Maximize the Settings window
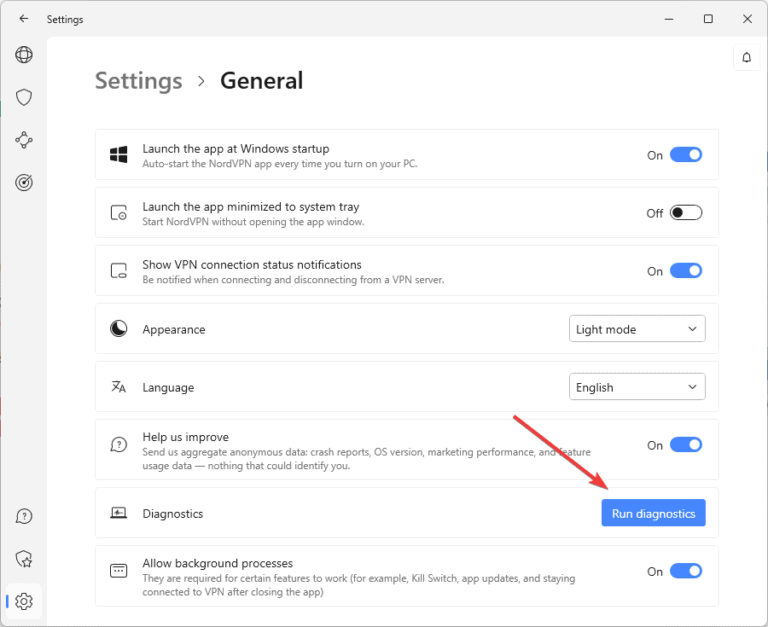 point(708,19)
